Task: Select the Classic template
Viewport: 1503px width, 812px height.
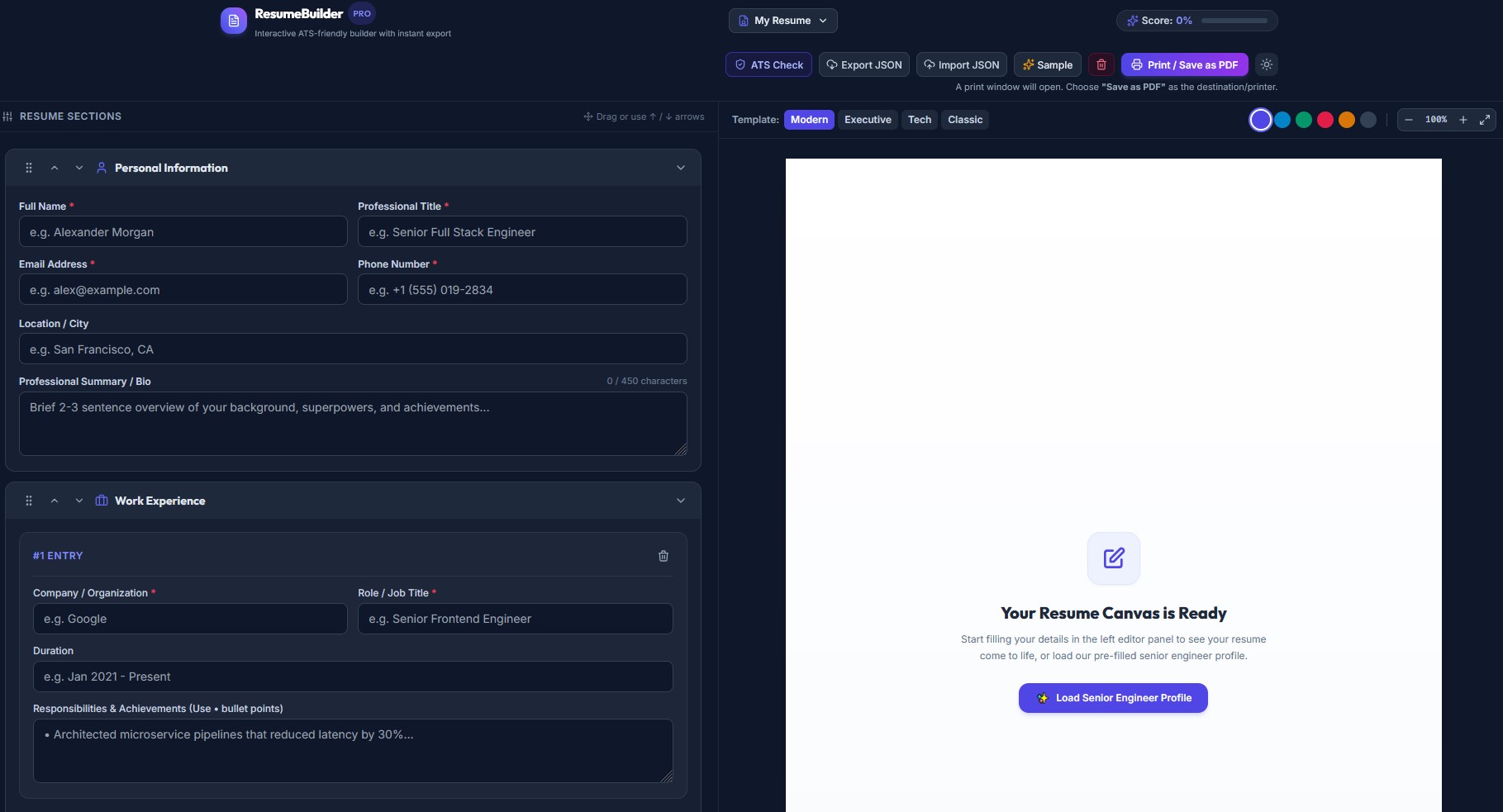Action: tap(965, 120)
